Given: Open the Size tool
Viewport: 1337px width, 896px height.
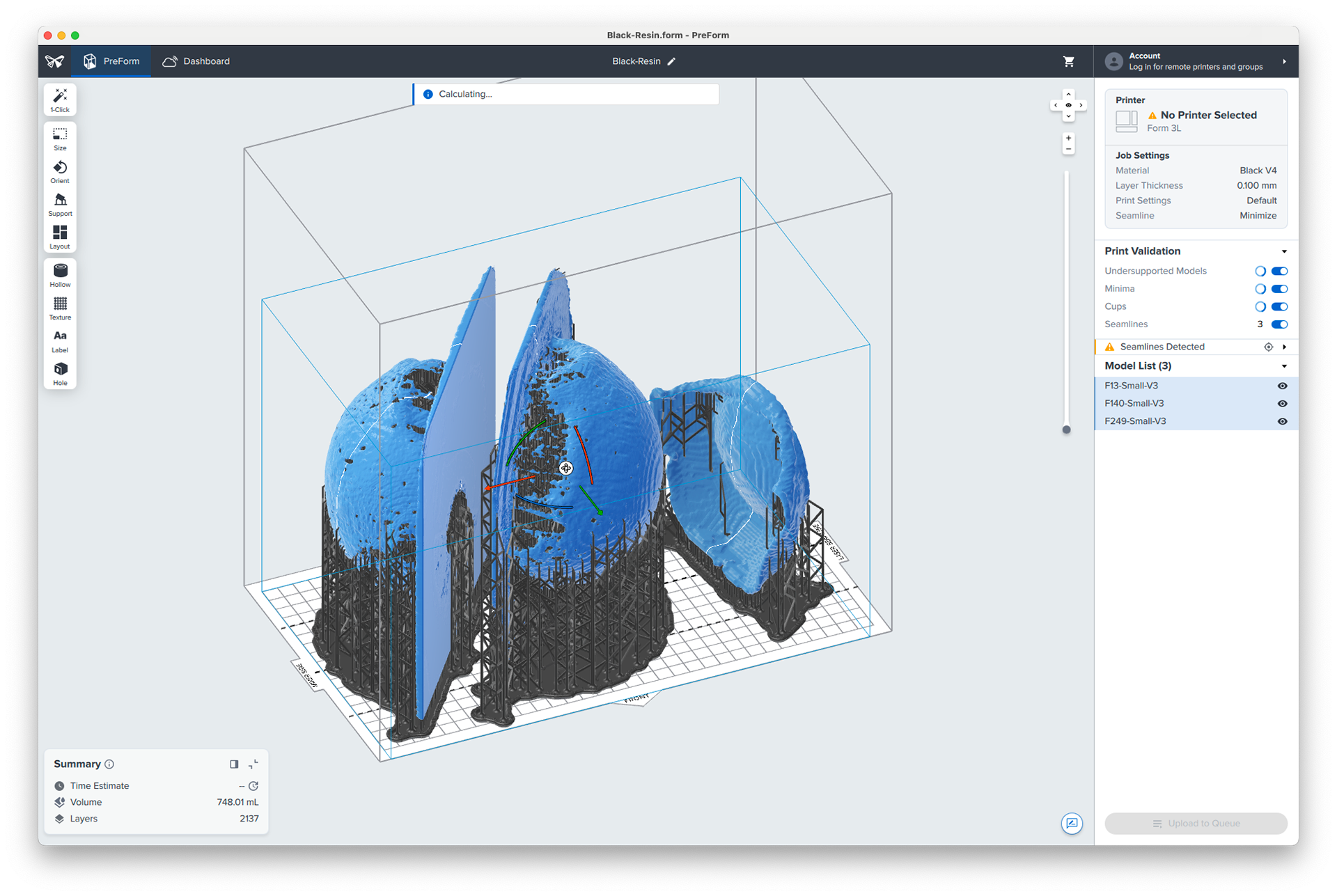Looking at the screenshot, I should 60,139.
